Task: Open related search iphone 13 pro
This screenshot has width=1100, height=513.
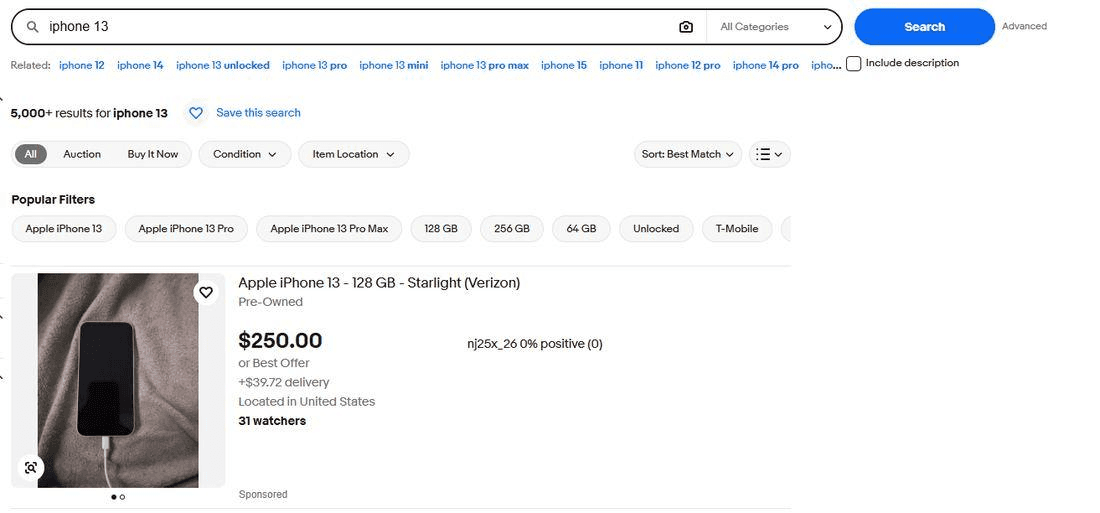Action: click(x=314, y=65)
